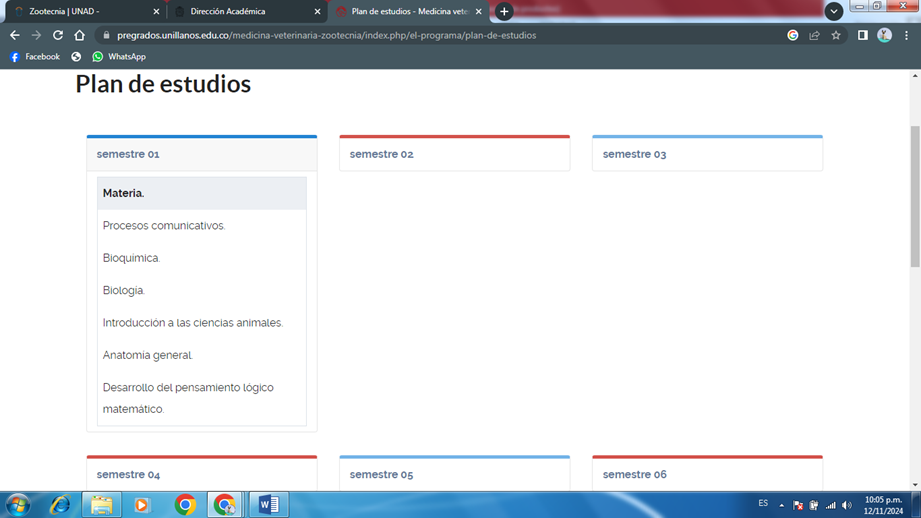Collapse the semestre 01 panel

(x=128, y=155)
